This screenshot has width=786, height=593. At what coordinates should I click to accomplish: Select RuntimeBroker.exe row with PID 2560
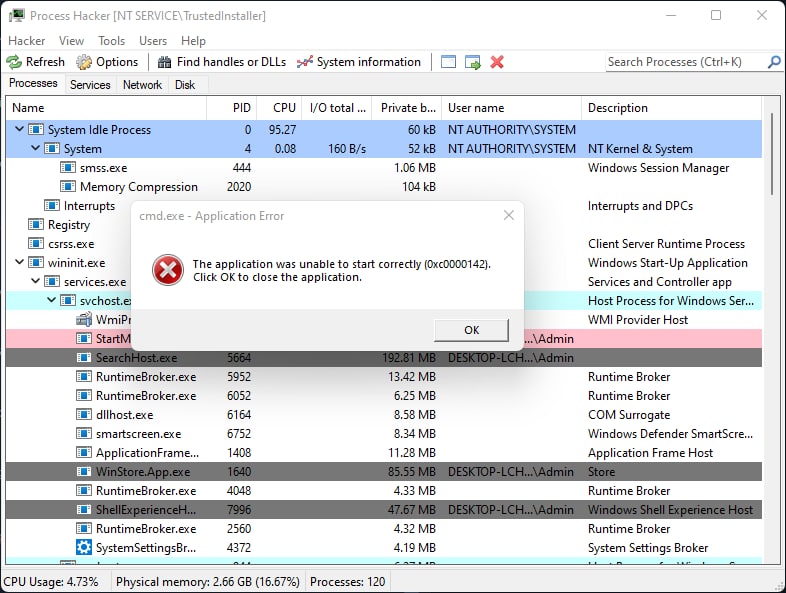pos(384,529)
